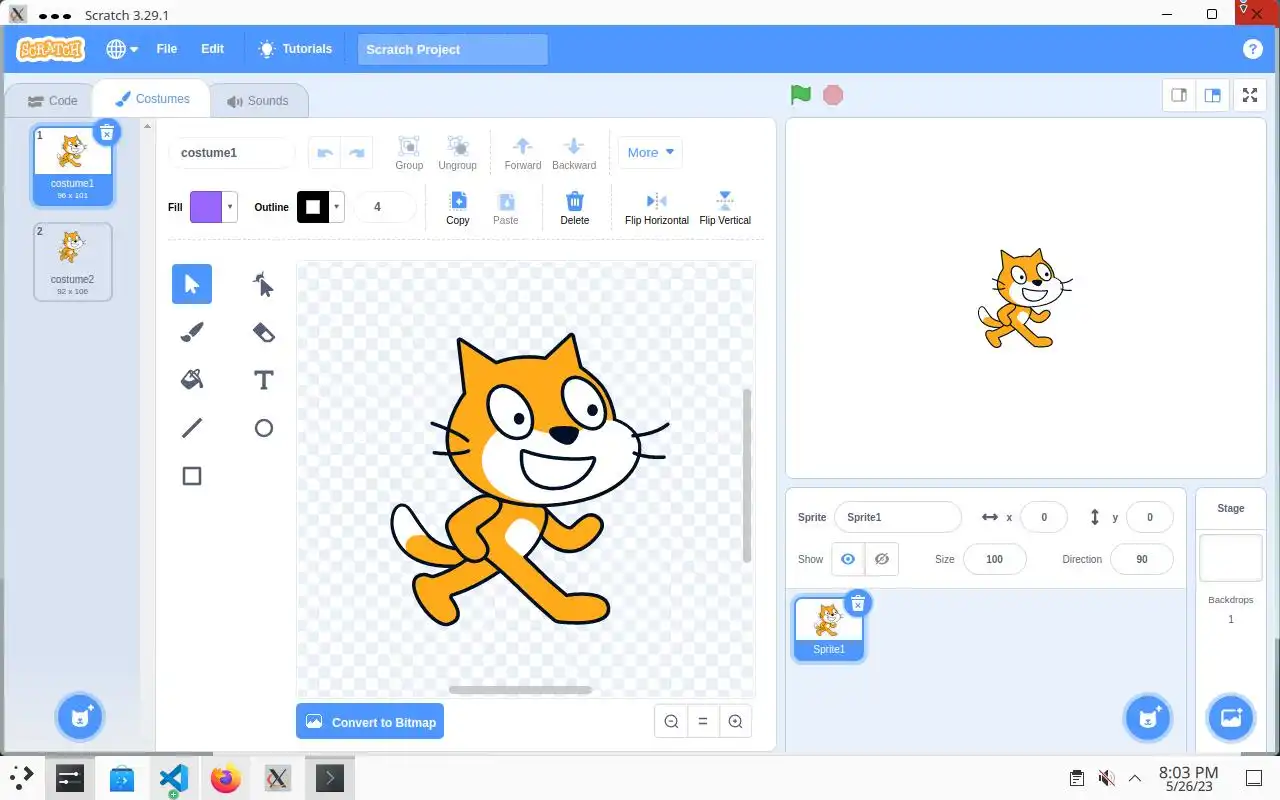The width and height of the screenshot is (1280, 800).
Task: Delete costume1 with trash icon
Action: coord(107,132)
